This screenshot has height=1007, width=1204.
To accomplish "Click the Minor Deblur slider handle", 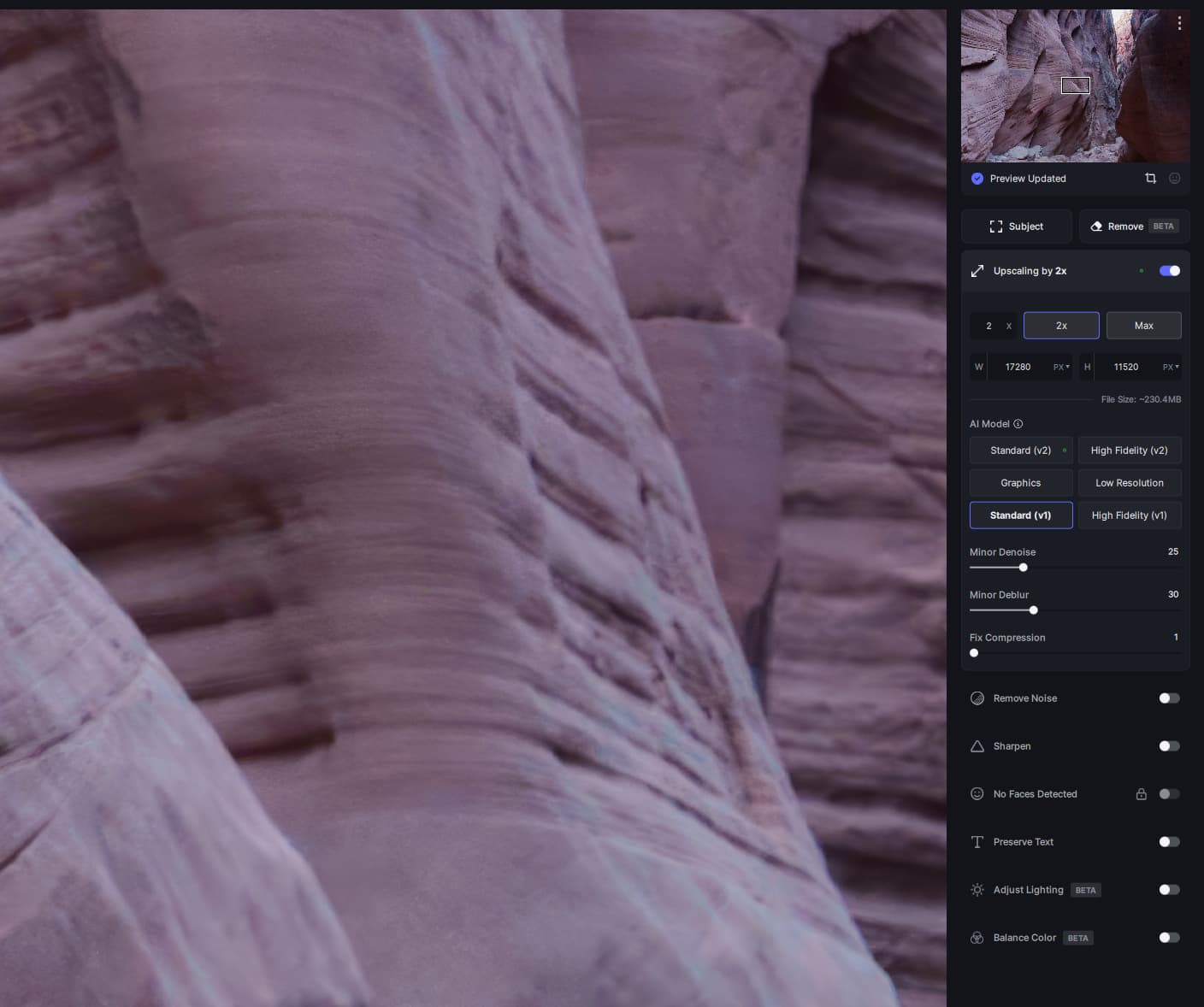I will [1033, 610].
